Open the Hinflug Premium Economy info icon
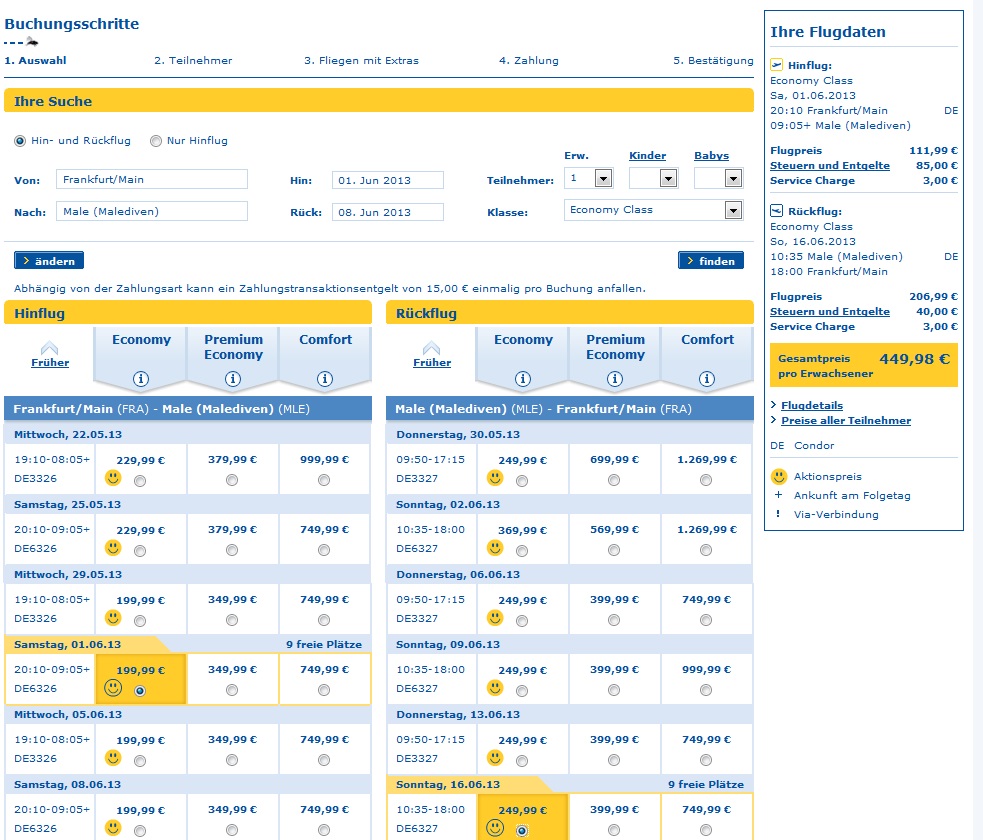Image resolution: width=983 pixels, height=840 pixels. tap(233, 379)
